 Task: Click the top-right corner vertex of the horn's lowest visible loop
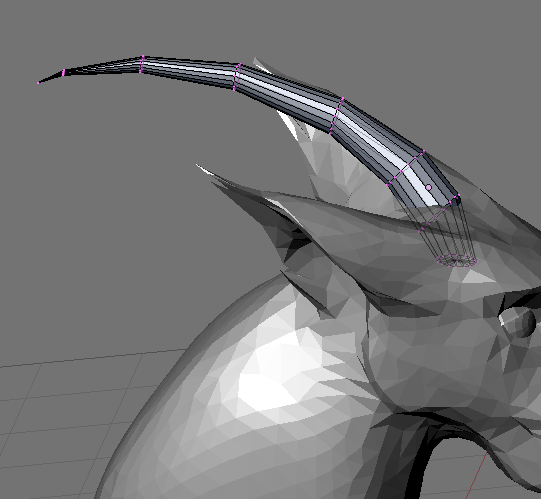(x=459, y=196)
